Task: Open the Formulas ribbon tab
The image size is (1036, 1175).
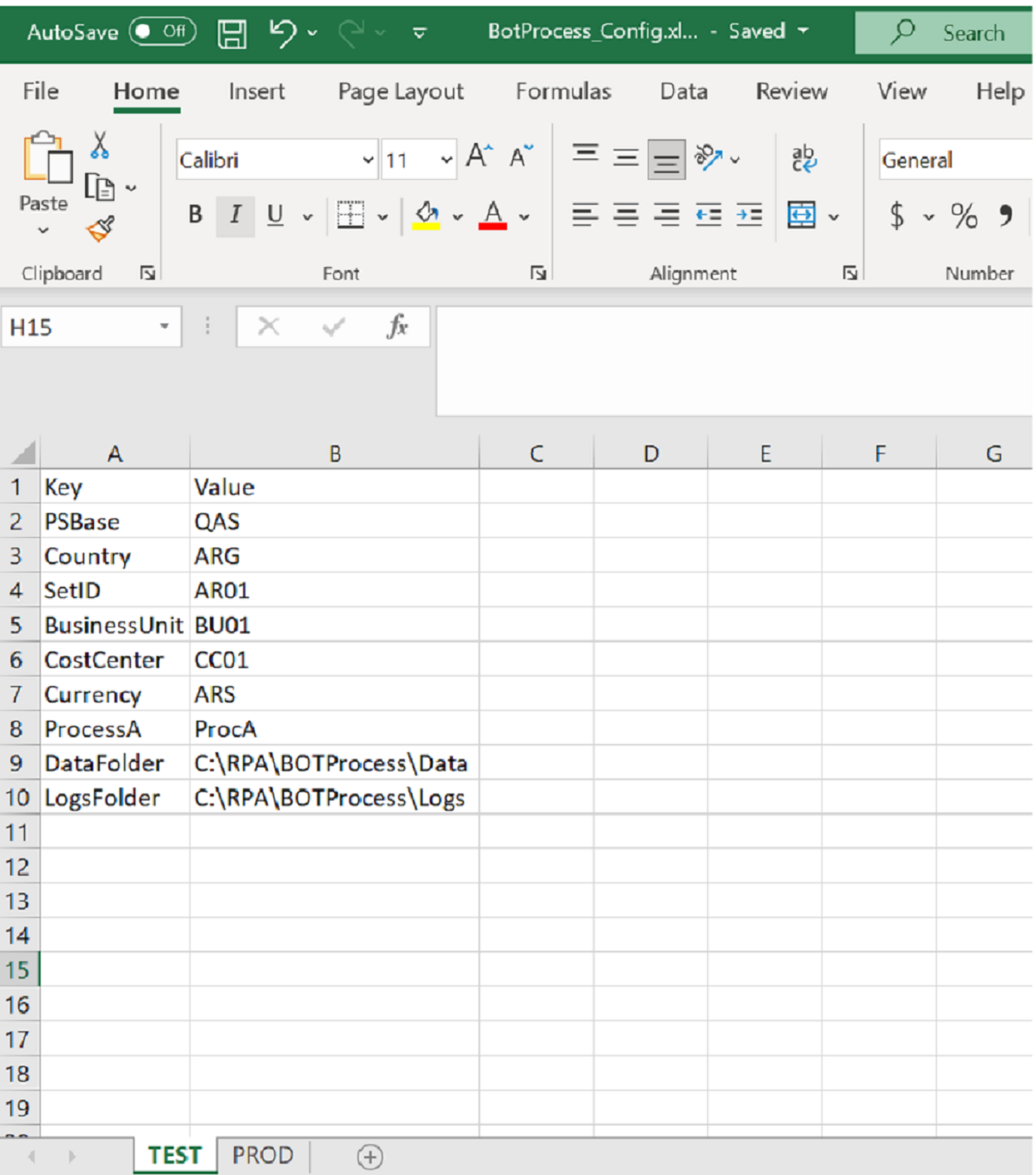Action: click(563, 92)
